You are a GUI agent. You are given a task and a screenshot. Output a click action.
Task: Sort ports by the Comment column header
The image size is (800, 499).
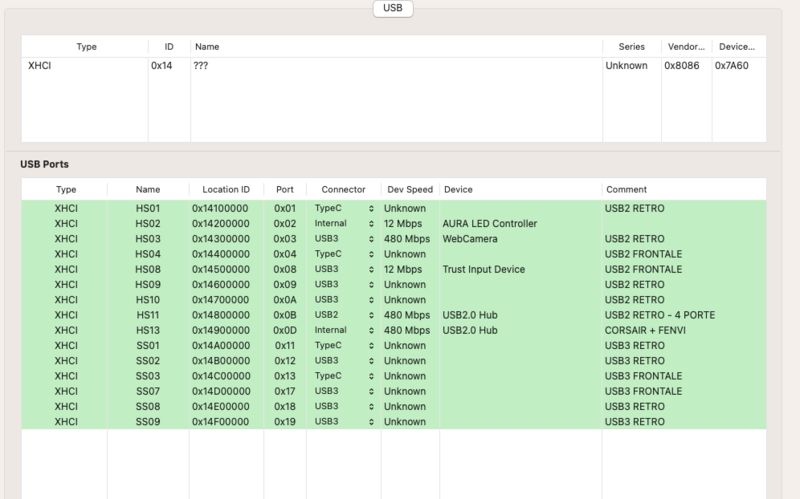626,189
